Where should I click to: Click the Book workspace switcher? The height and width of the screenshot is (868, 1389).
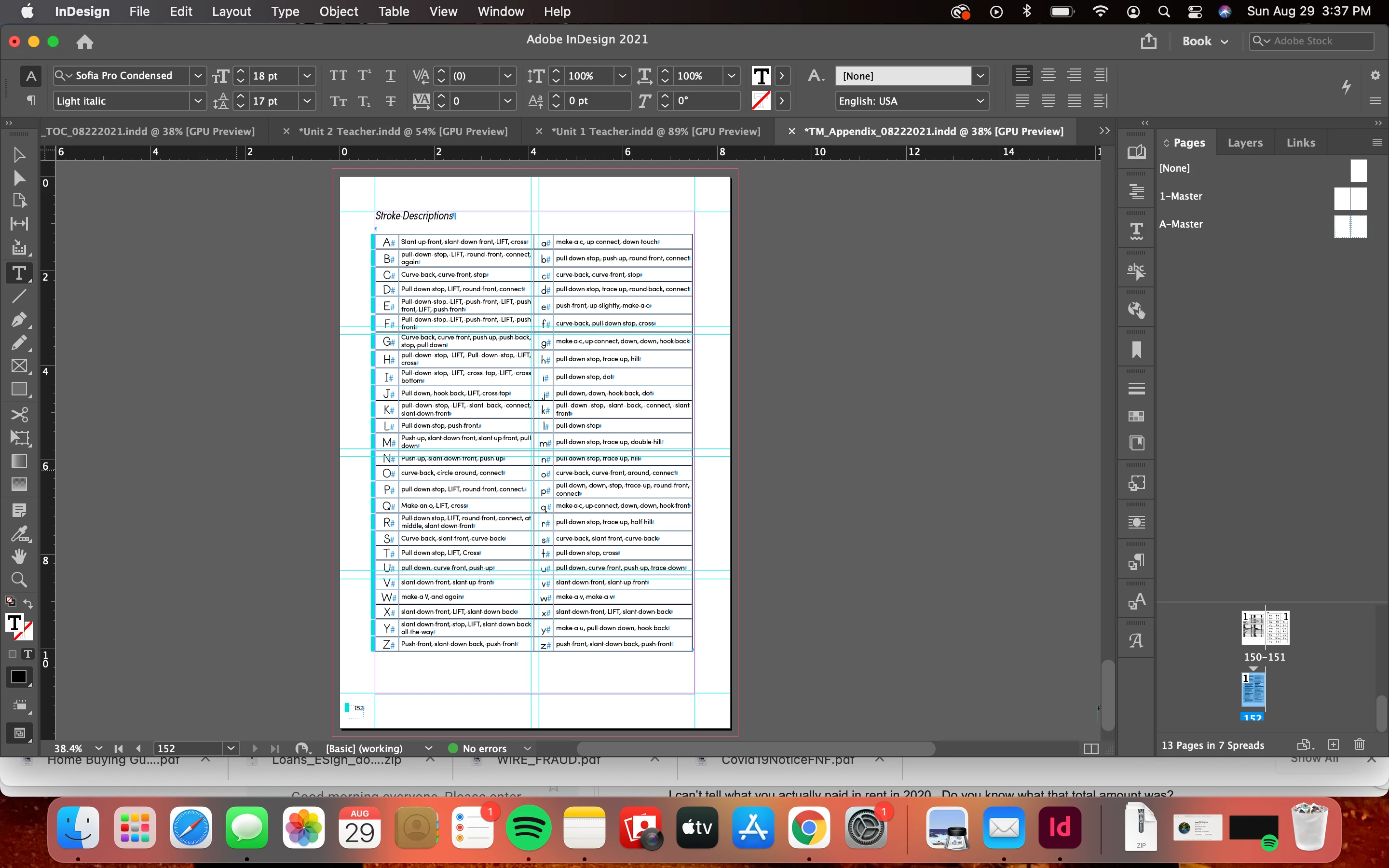pyautogui.click(x=1204, y=41)
